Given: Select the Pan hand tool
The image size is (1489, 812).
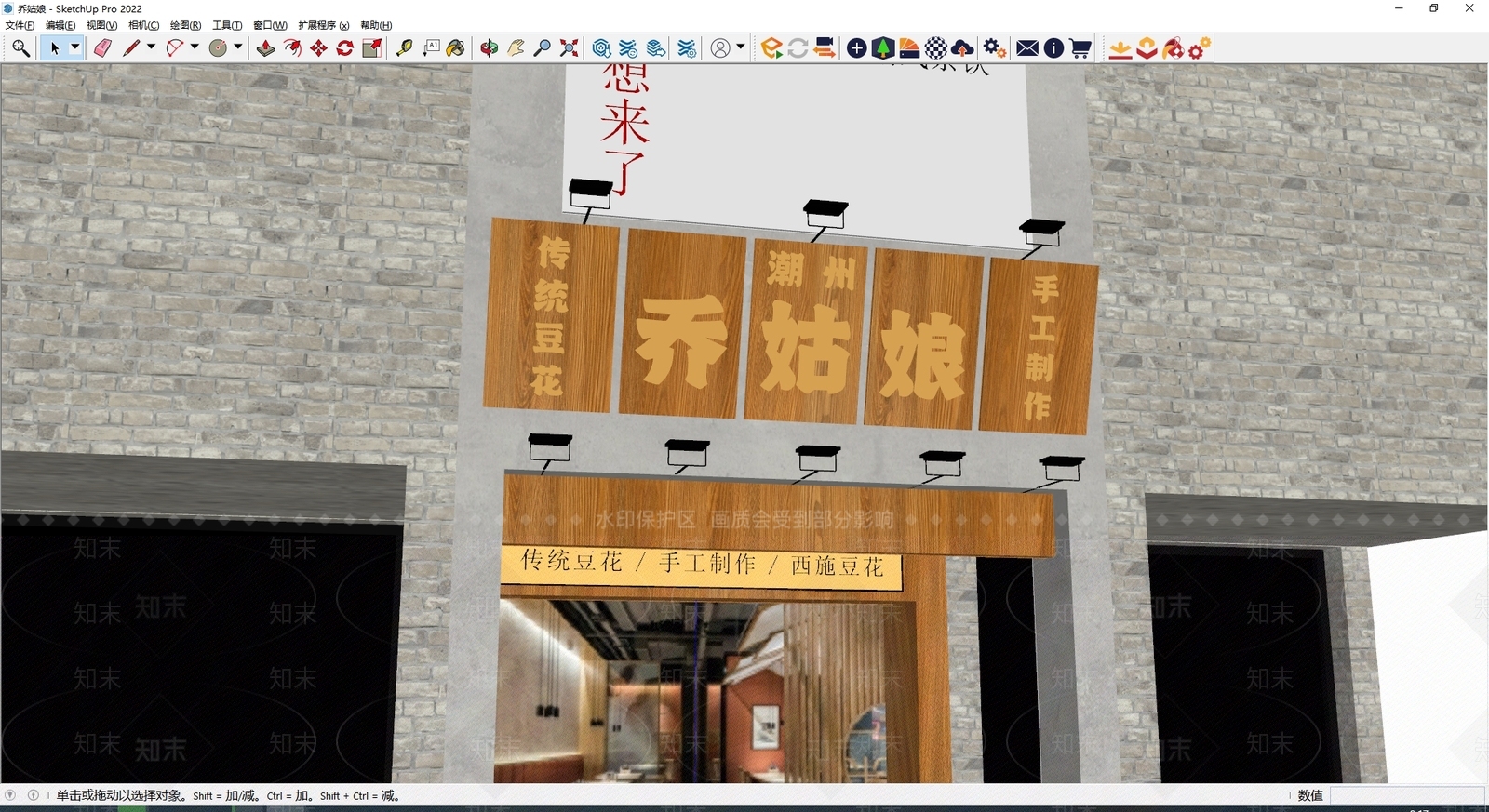Looking at the screenshot, I should click(516, 48).
